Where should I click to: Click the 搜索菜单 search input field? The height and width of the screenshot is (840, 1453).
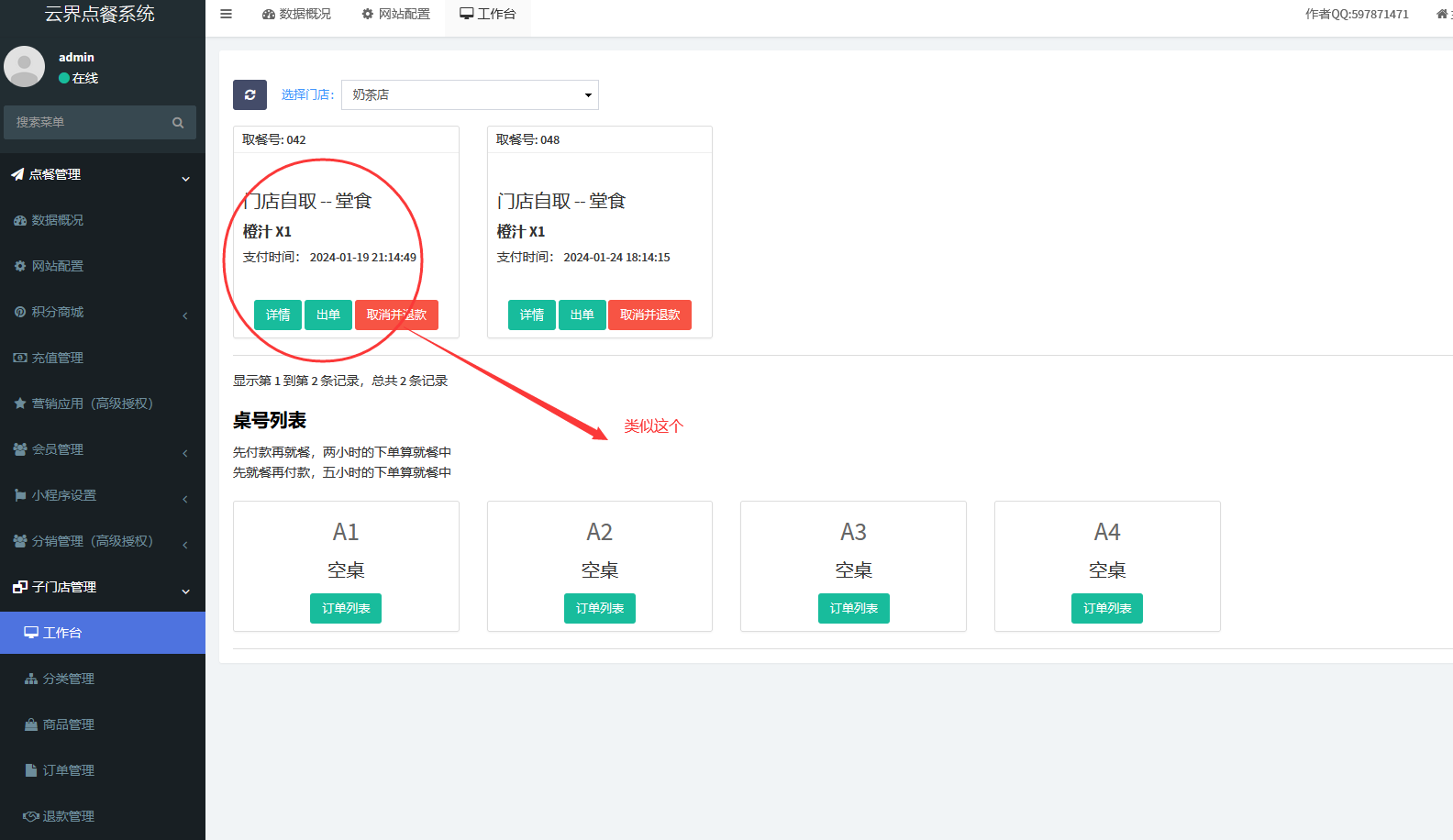pos(87,123)
